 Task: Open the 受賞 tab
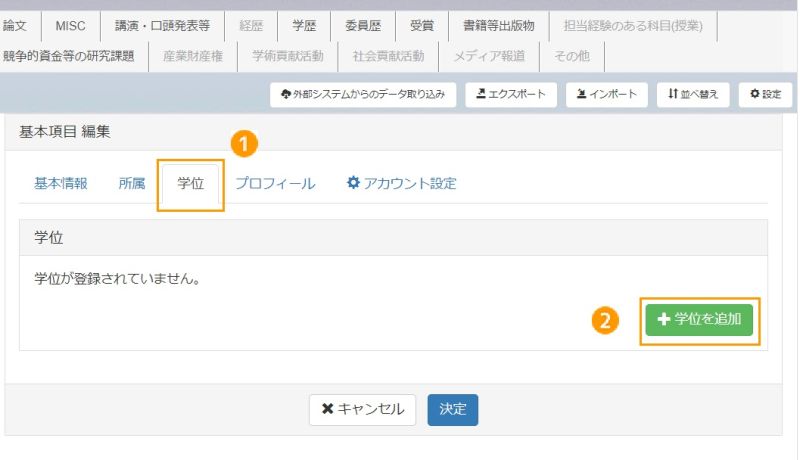[x=422, y=26]
